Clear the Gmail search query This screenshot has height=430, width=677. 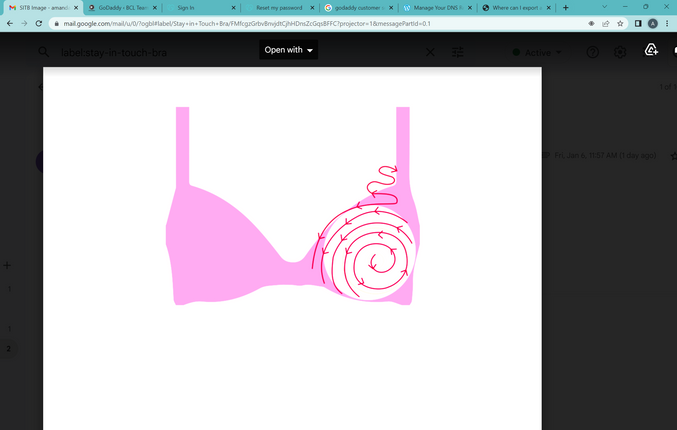pos(430,52)
